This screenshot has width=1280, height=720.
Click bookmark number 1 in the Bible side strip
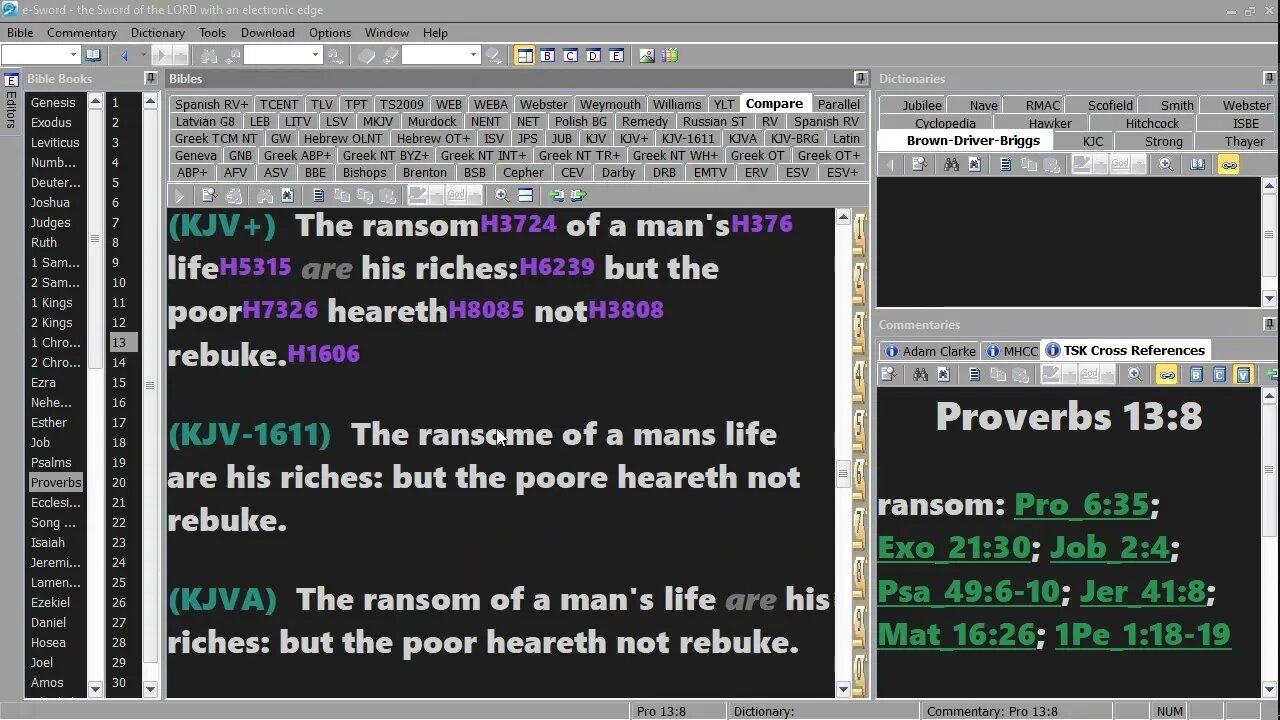click(x=858, y=233)
